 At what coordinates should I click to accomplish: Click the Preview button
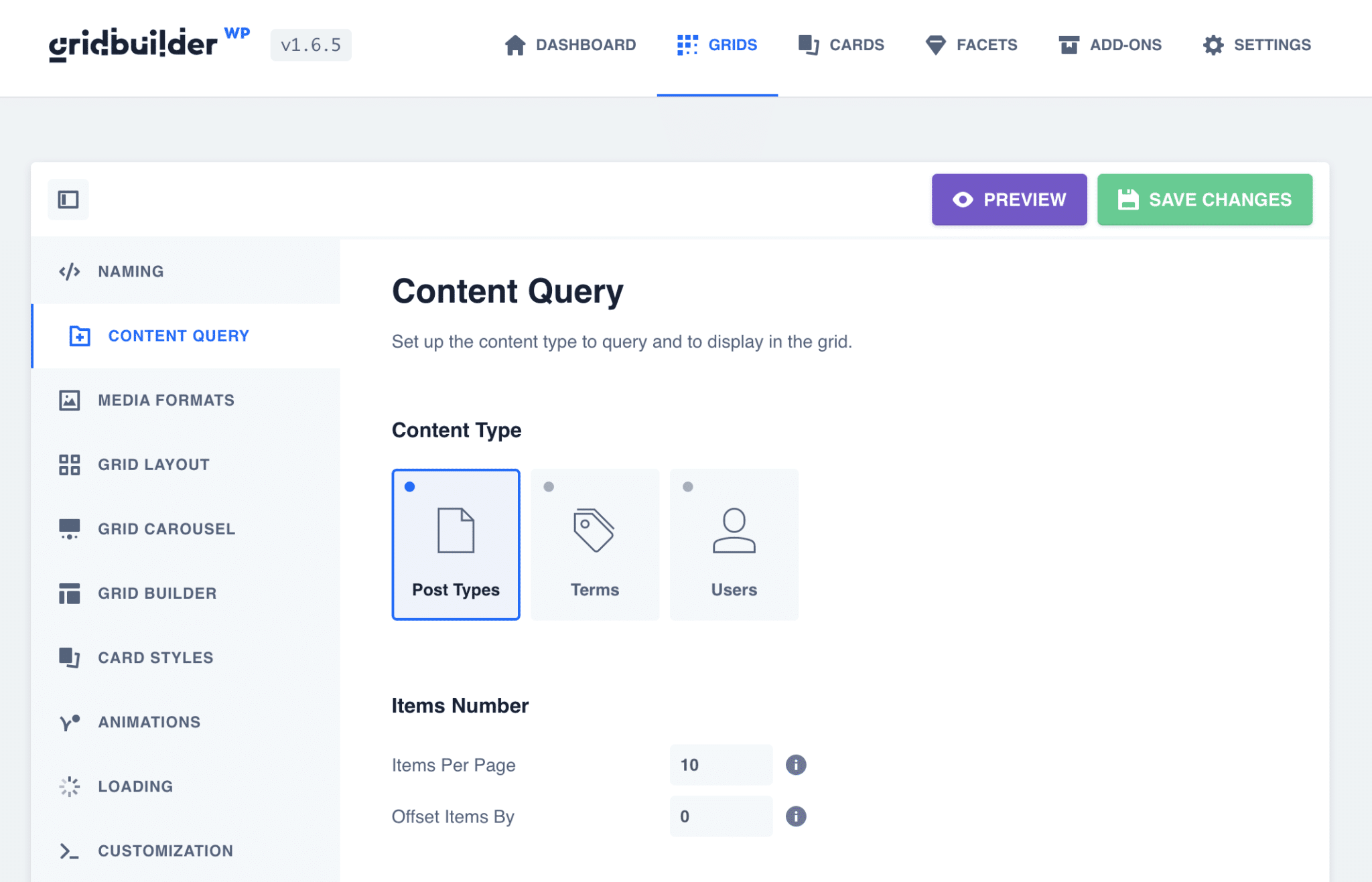pos(1009,199)
